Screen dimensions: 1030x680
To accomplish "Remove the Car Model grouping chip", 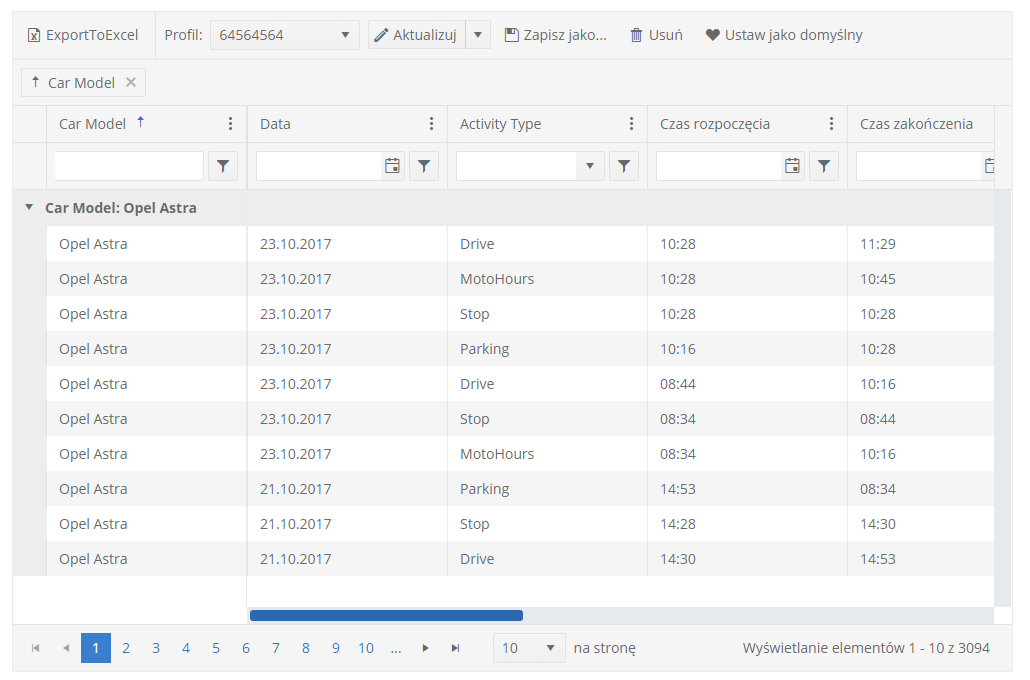I will coord(131,83).
